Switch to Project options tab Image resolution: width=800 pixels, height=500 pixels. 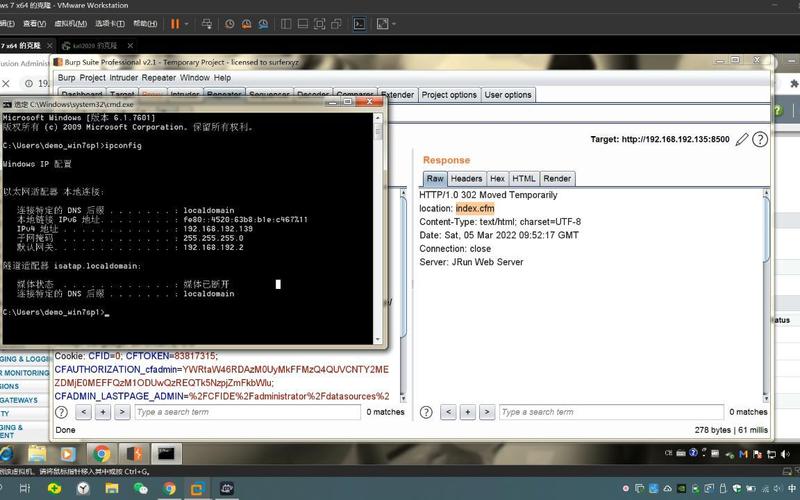(449, 95)
